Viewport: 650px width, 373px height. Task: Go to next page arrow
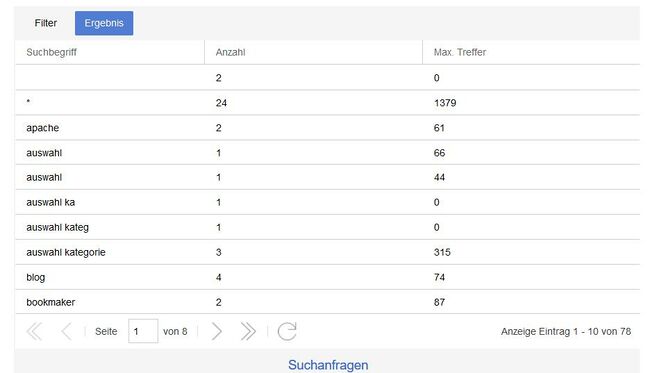pos(216,332)
